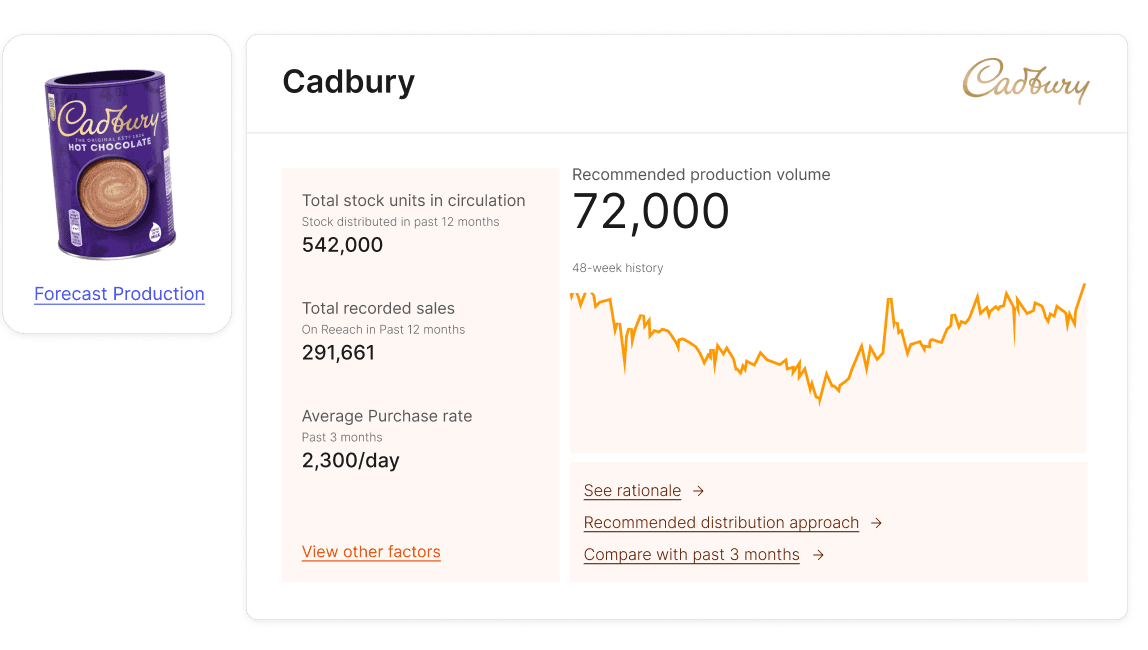Click the Average Purchase rate label
The width and height of the screenshot is (1148, 650).
pyautogui.click(x=387, y=416)
